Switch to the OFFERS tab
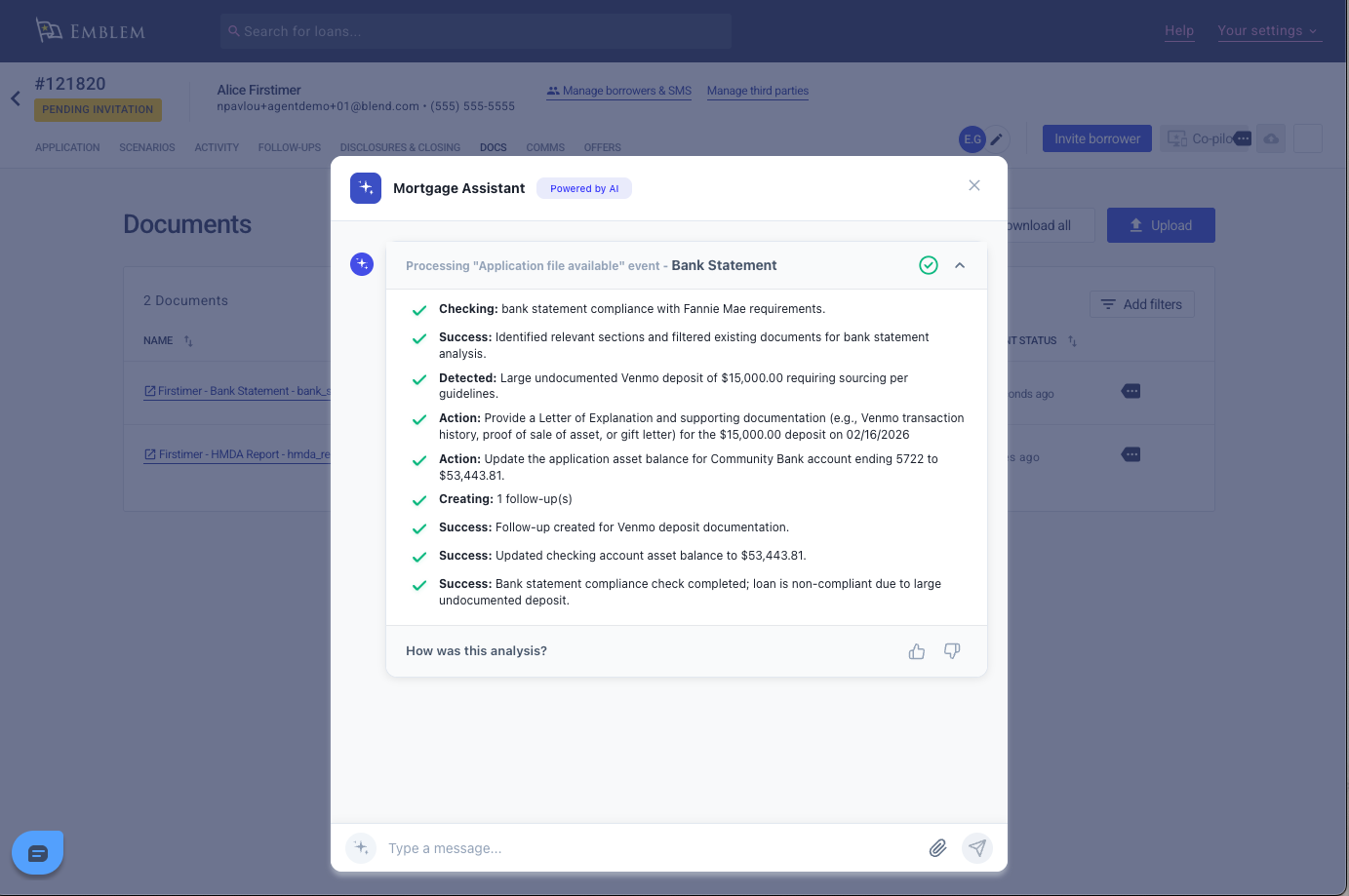1349x896 pixels. 603,148
